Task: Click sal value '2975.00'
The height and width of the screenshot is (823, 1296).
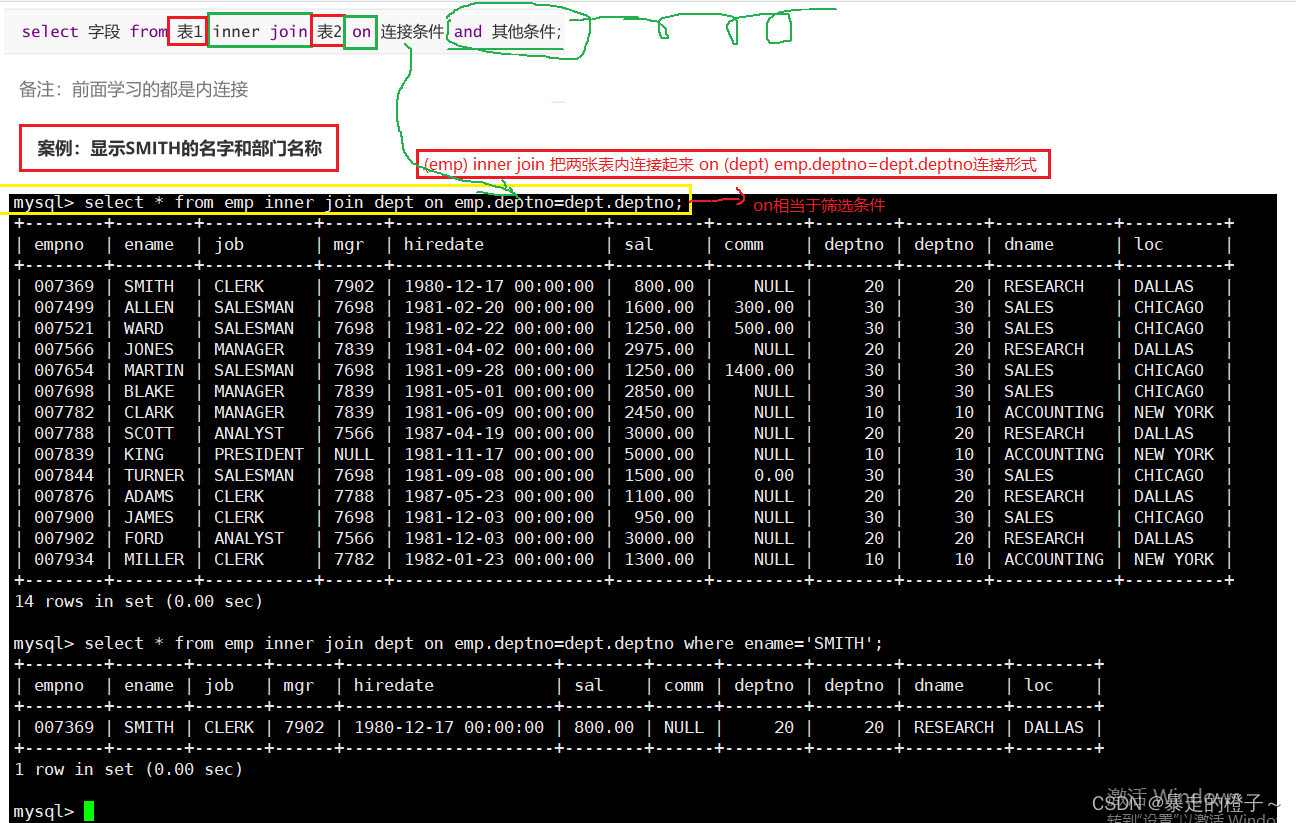Action: tap(659, 349)
